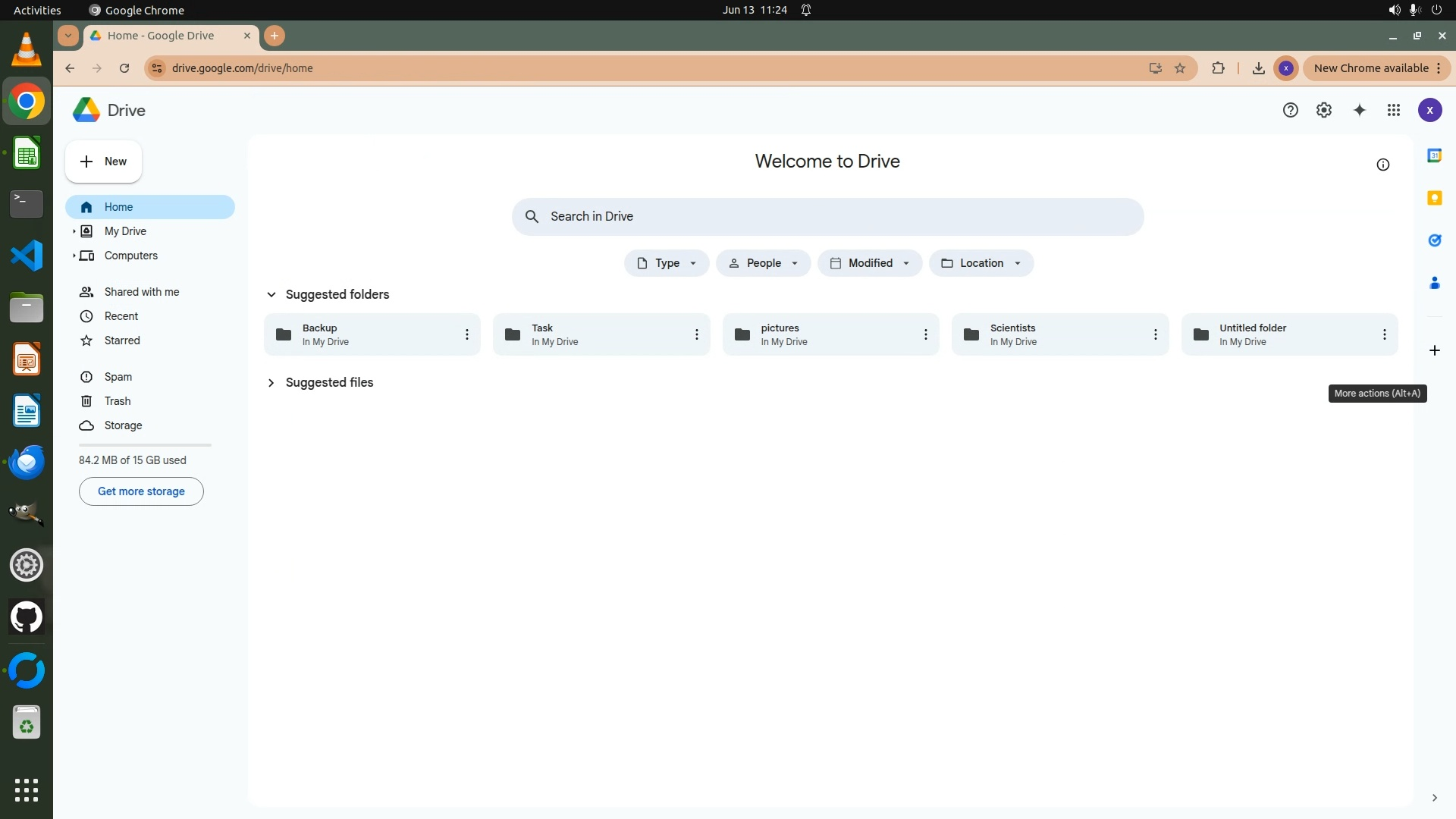Expand the My Drive tree
The image size is (1456, 819).
pos(74,231)
